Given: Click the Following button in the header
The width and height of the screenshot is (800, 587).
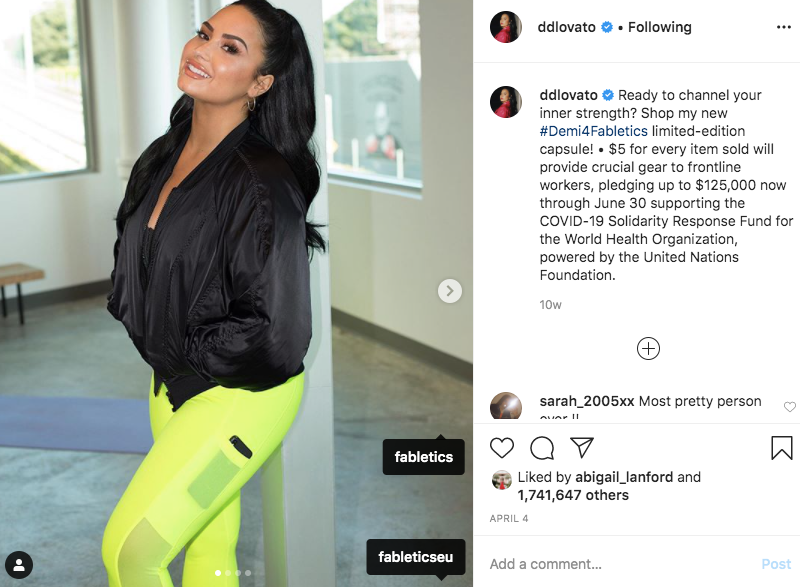Looking at the screenshot, I should 660,27.
